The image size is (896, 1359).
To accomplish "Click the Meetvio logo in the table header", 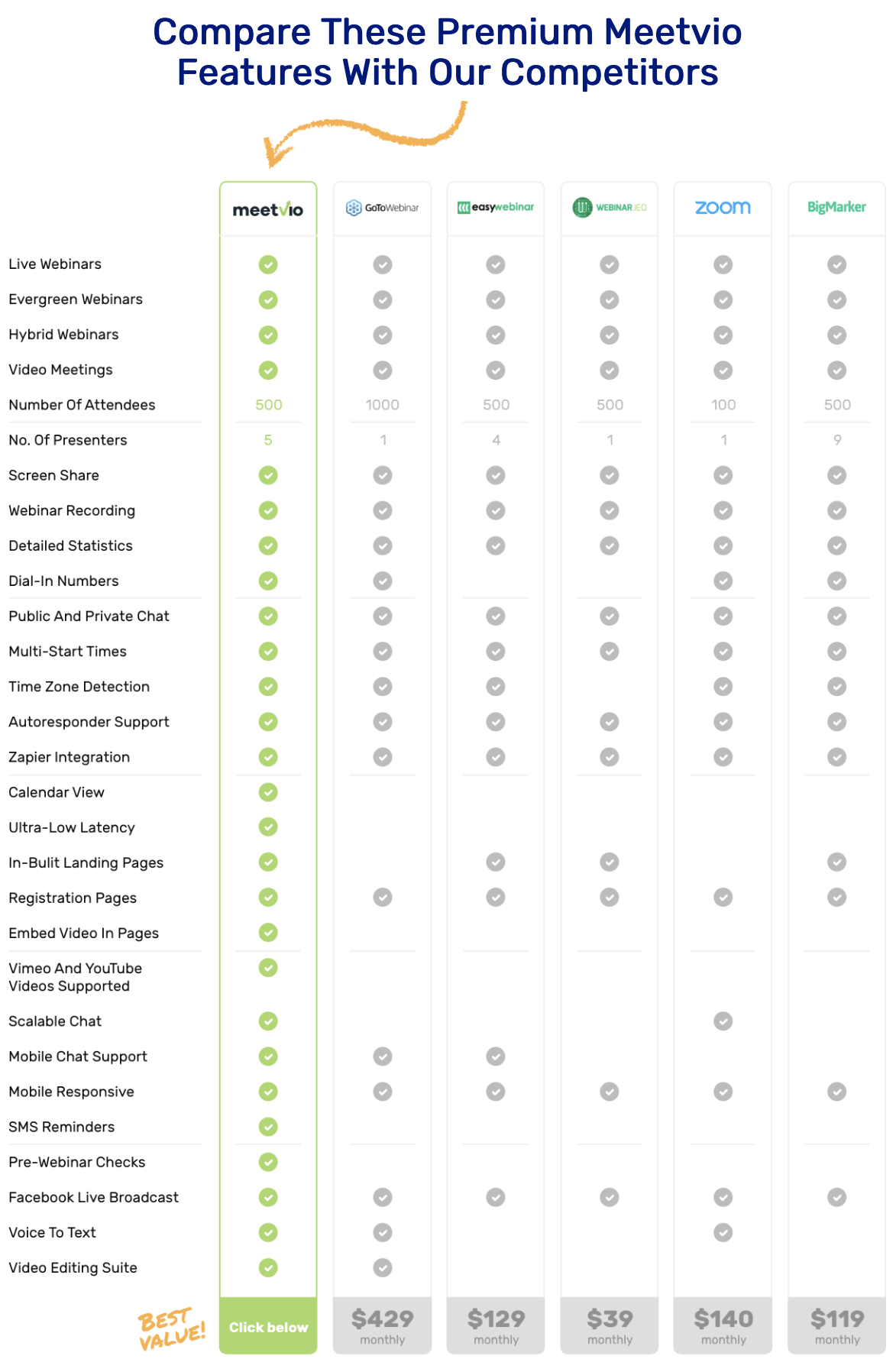I will (267, 209).
